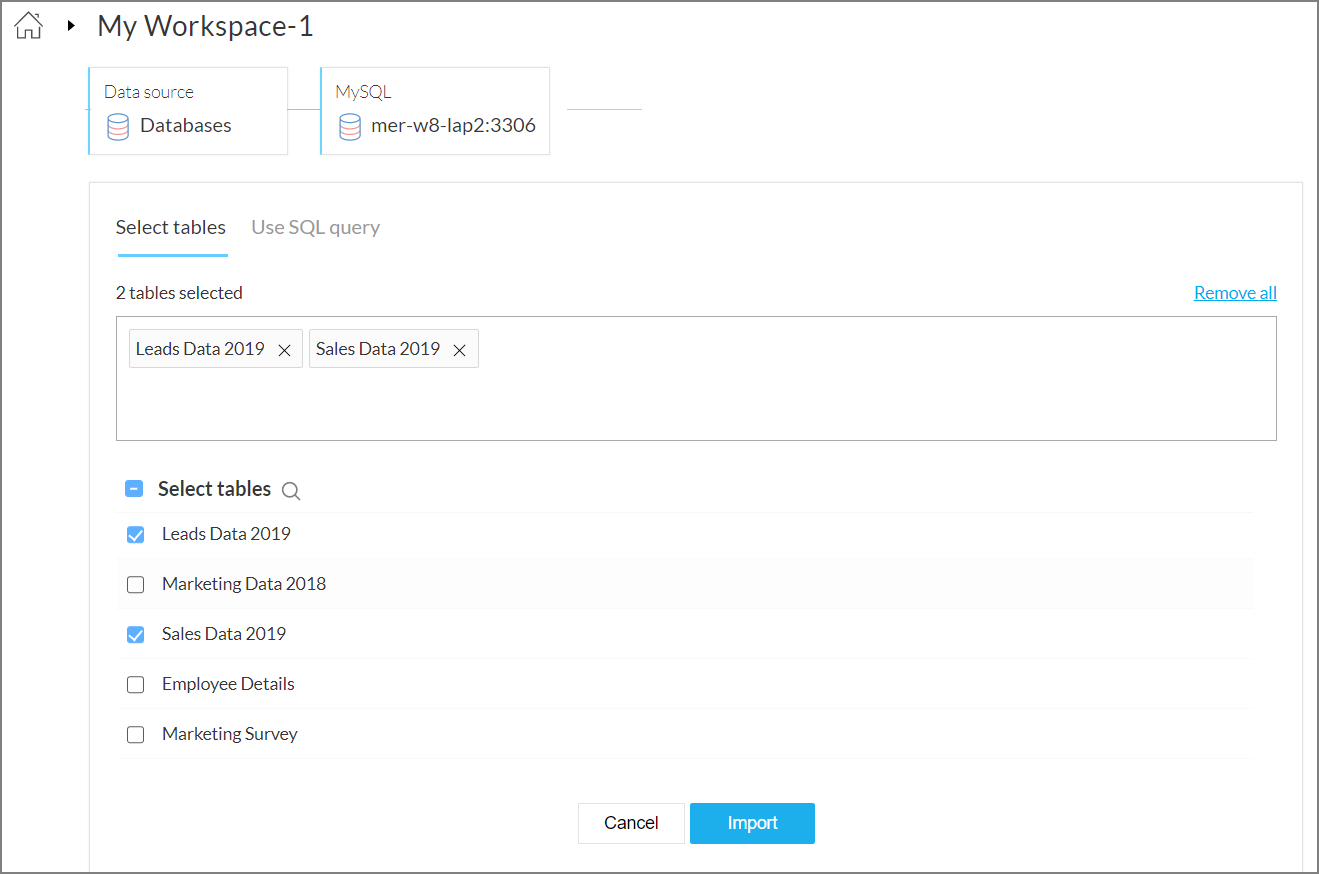Remove the Sales Data 2019 tag

pyautogui.click(x=460, y=350)
